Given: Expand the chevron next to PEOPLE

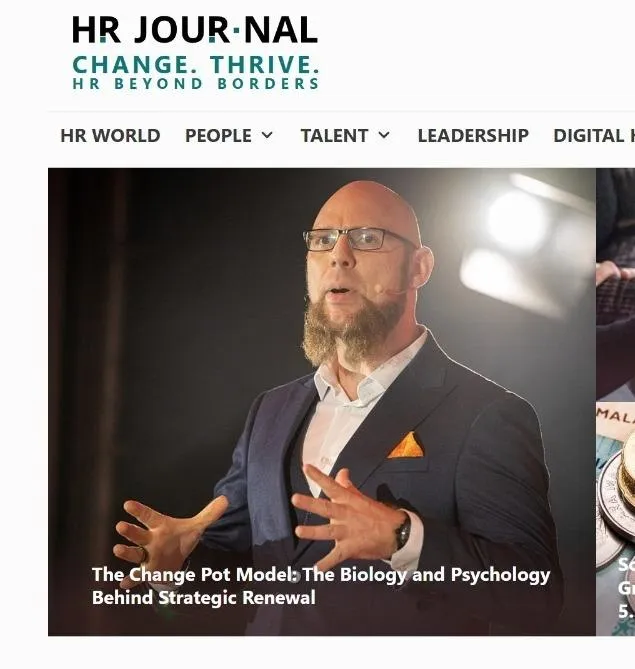Looking at the screenshot, I should 267,135.
